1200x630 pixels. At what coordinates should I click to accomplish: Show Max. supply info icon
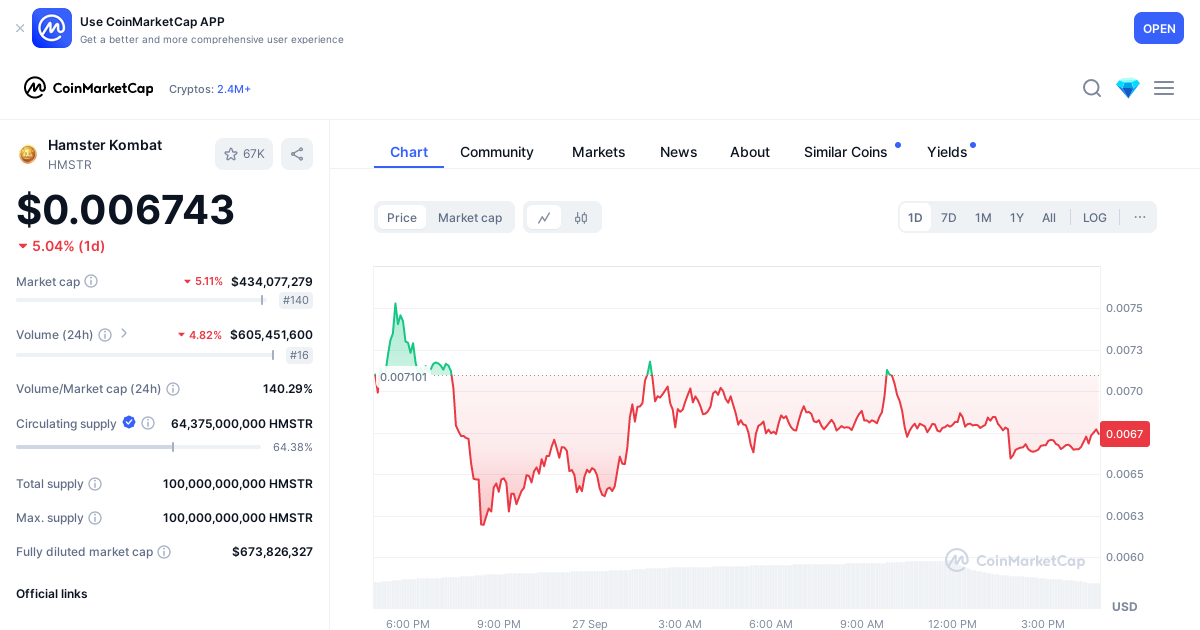click(x=95, y=518)
